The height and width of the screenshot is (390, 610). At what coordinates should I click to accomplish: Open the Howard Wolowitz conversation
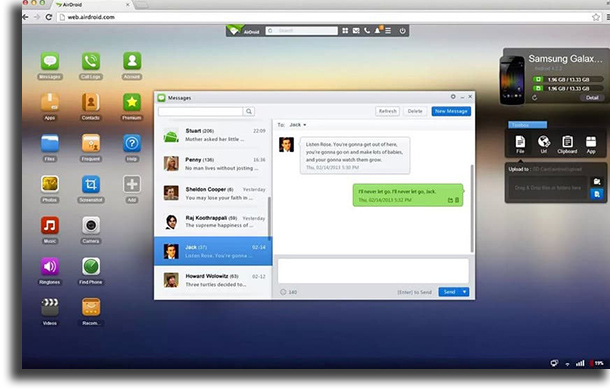213,280
